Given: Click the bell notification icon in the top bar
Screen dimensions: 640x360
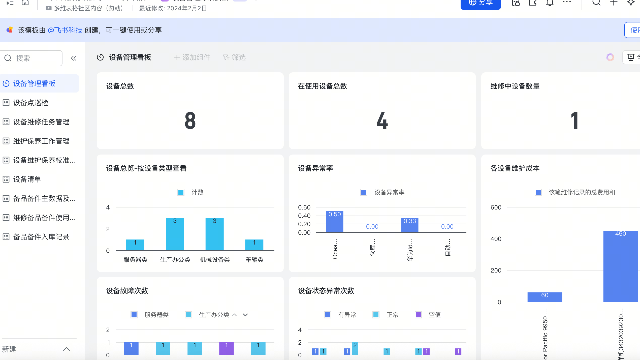Looking at the screenshot, I should [550, 3].
